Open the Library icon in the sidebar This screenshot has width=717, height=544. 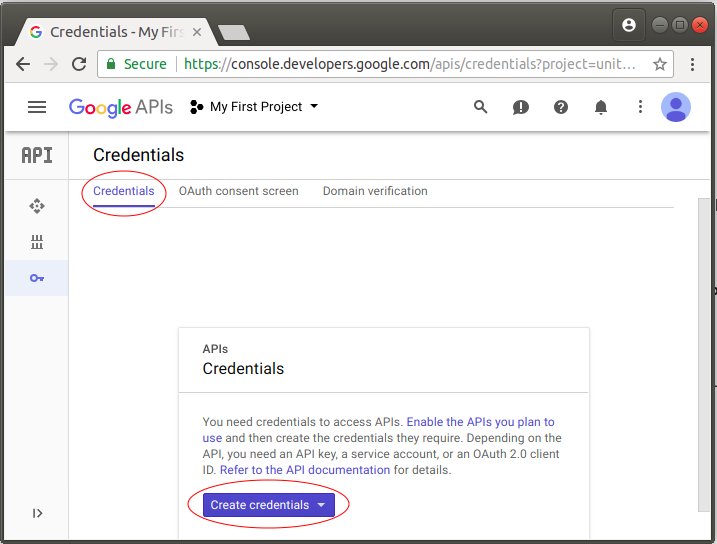coord(37,242)
